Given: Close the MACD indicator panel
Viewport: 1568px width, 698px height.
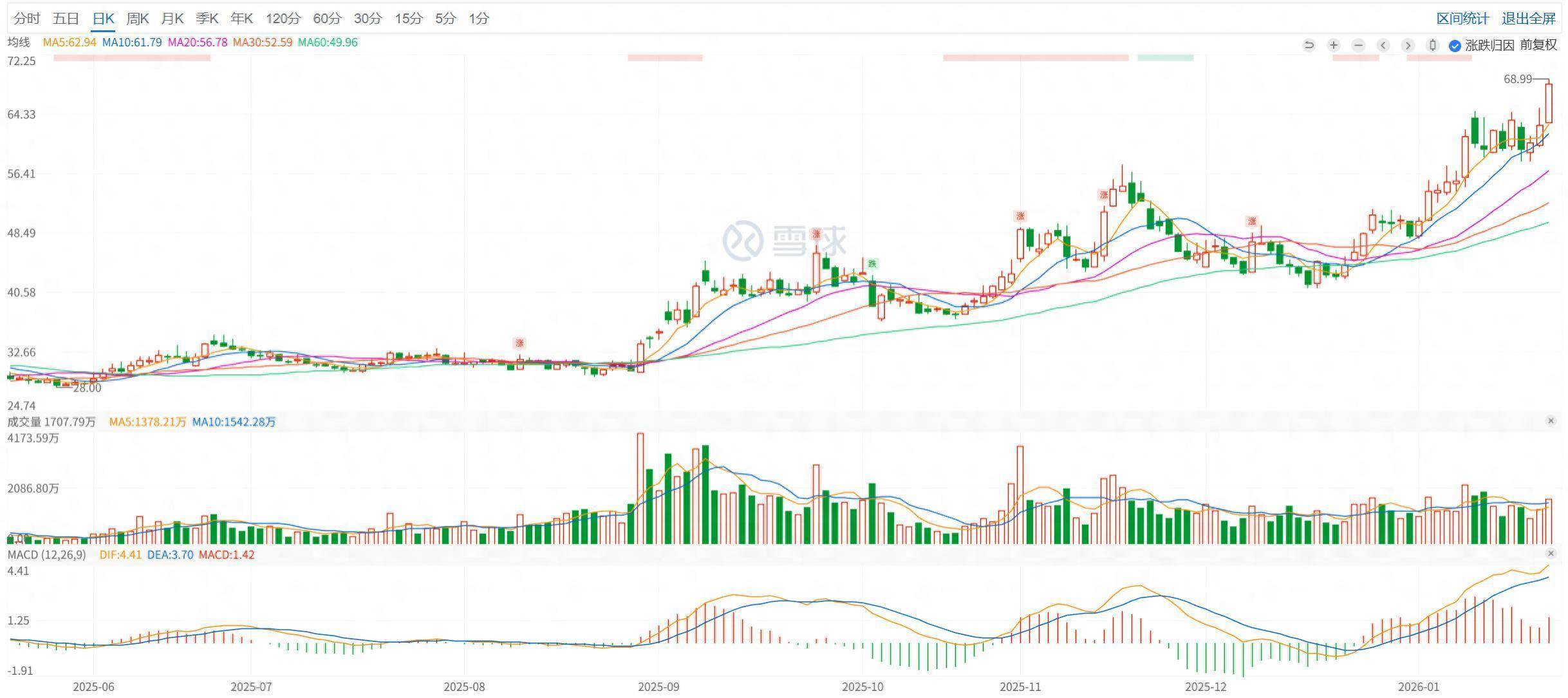Looking at the screenshot, I should click(1551, 554).
